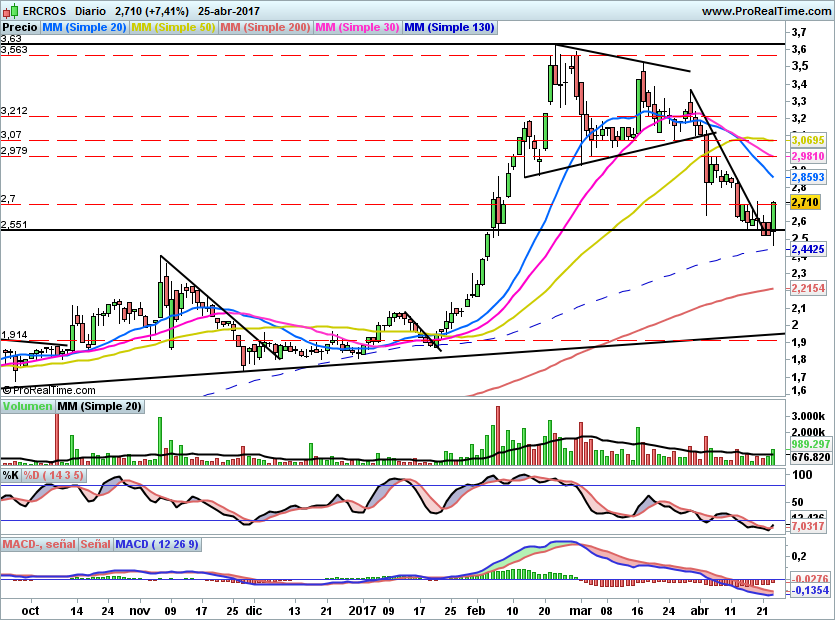Click the 2017 marker on the time axis
This screenshot has width=835, height=620.
(360, 609)
